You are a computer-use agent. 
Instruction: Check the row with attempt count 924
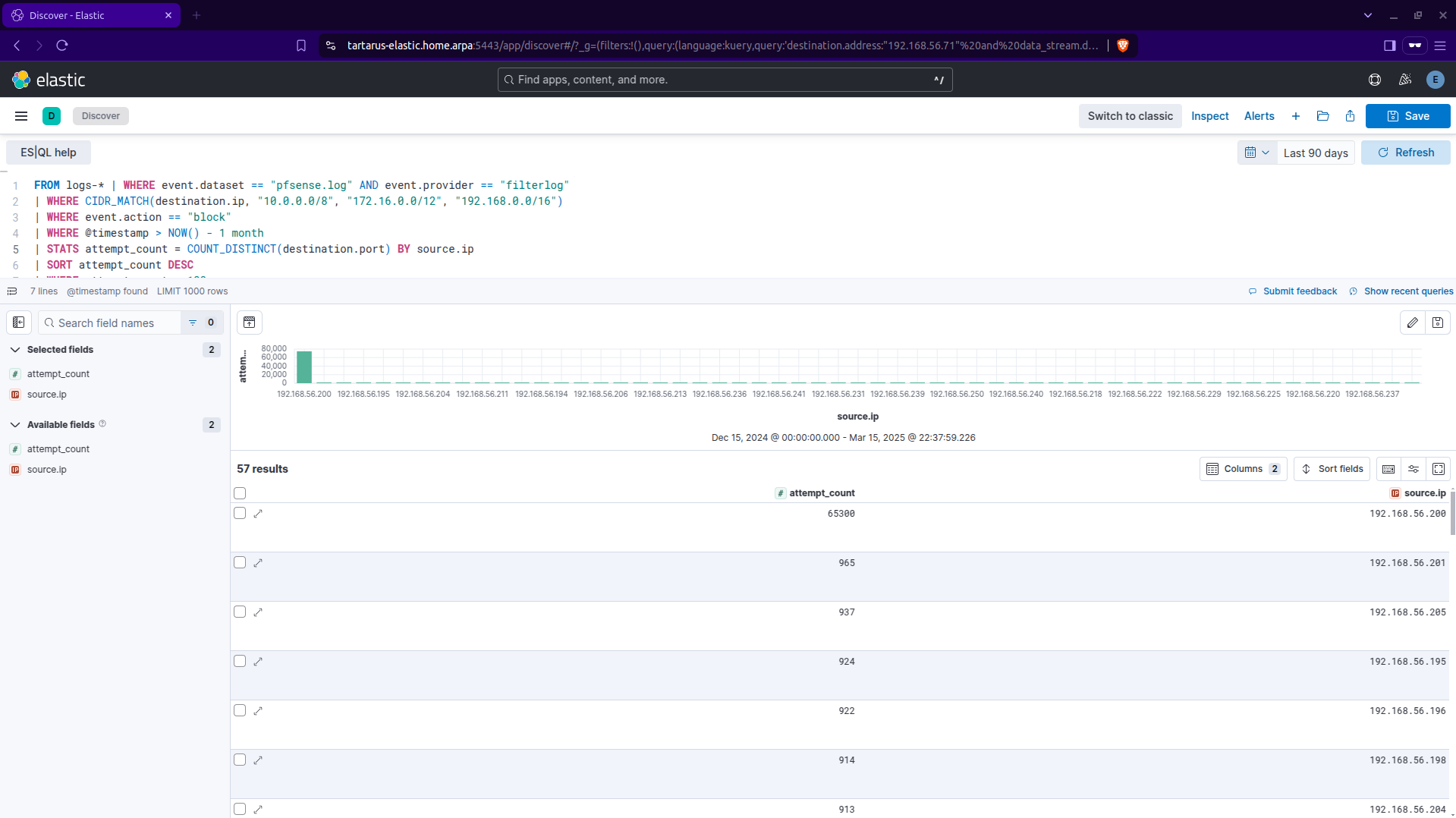[240, 662]
